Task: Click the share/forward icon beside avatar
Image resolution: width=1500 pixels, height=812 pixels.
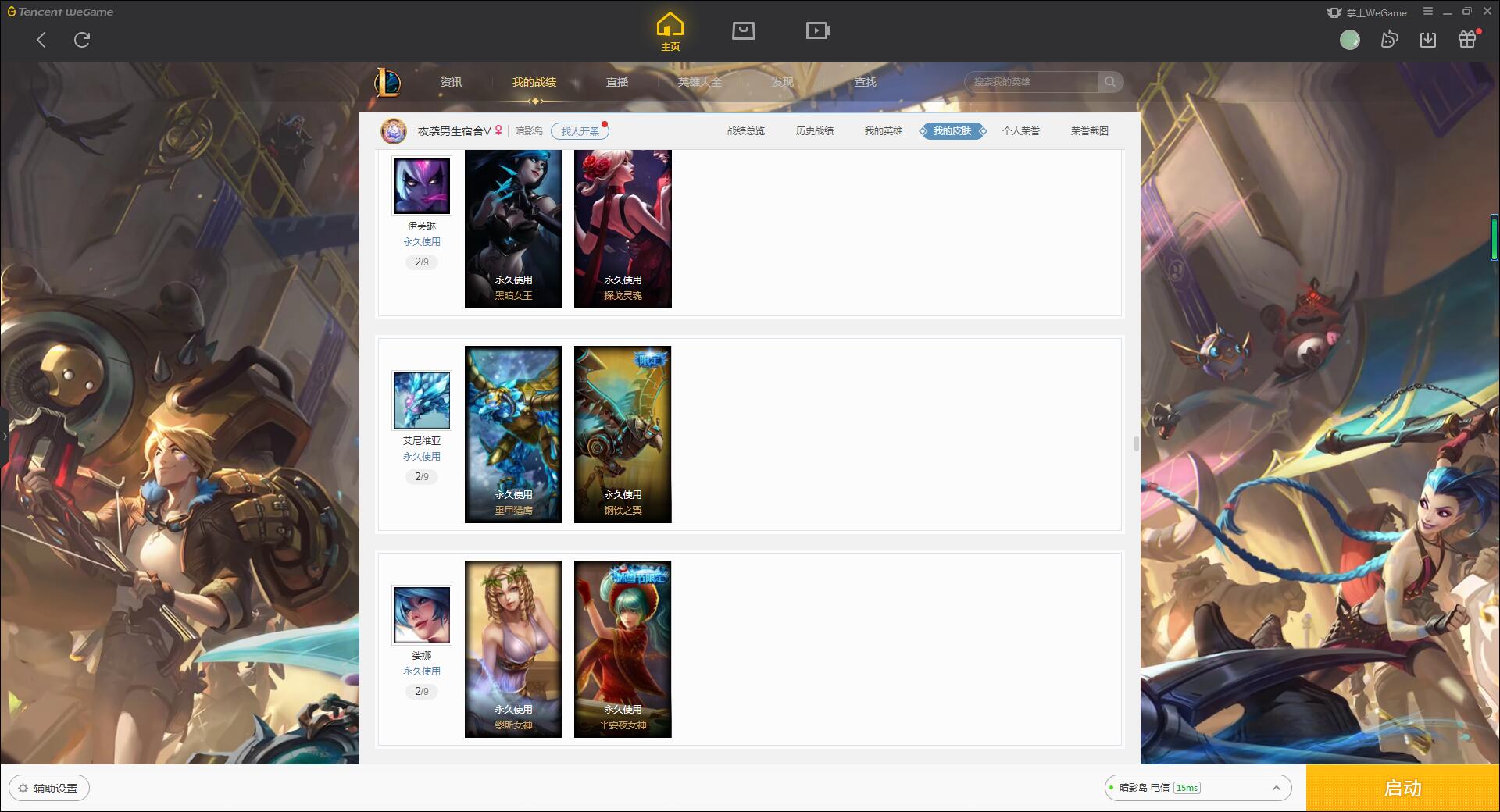Action: point(1389,40)
